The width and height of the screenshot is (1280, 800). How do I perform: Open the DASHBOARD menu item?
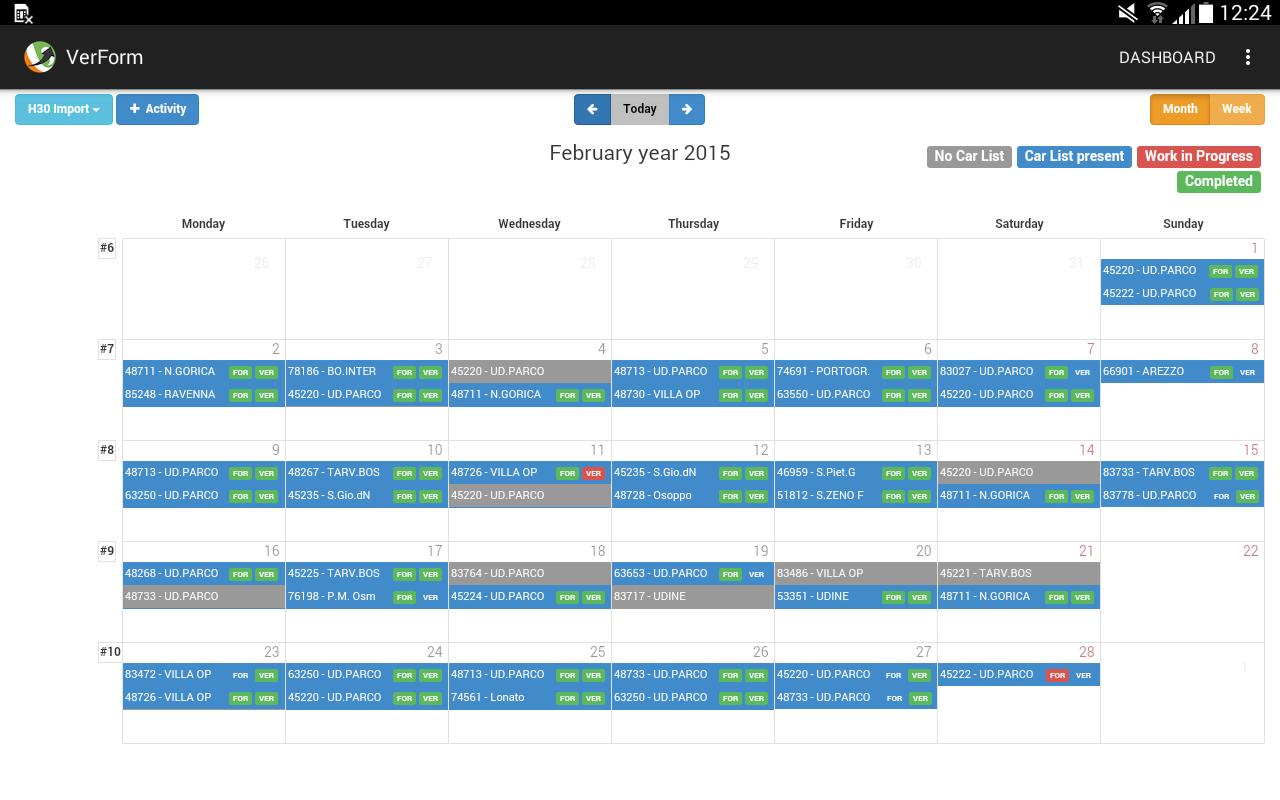tap(1167, 57)
